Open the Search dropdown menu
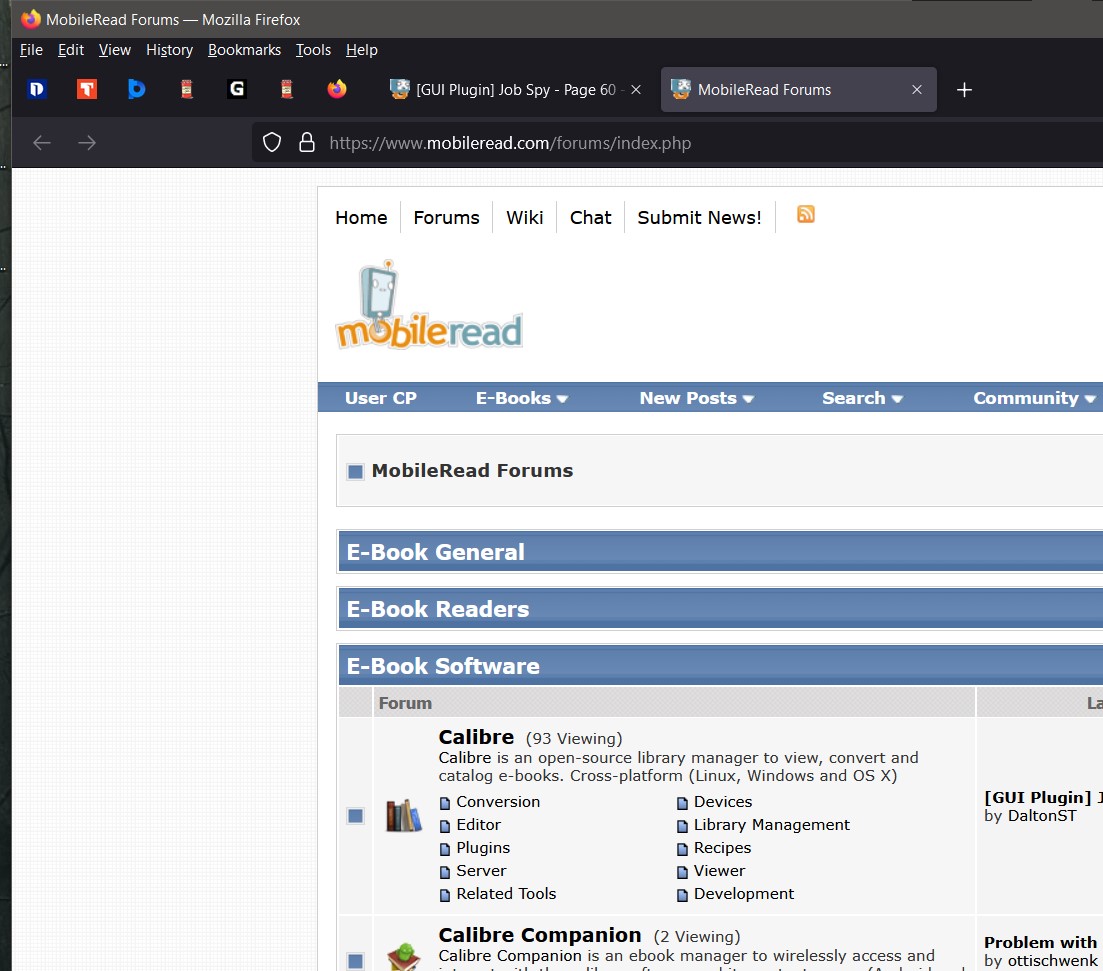 pyautogui.click(x=862, y=398)
